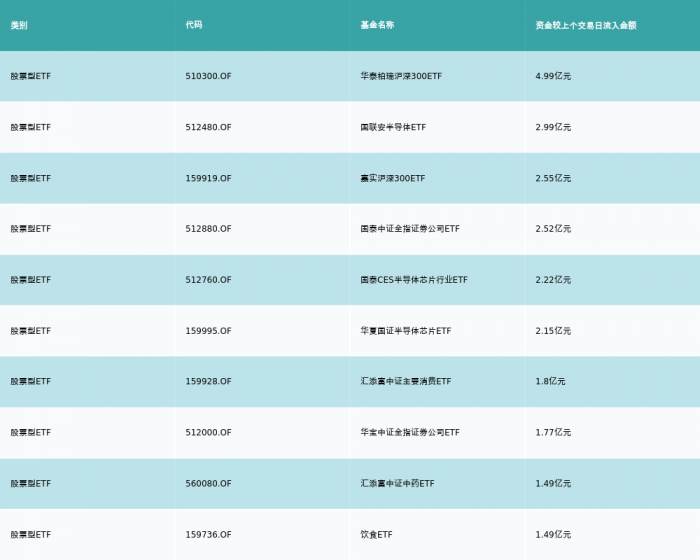
Task: Select the 国泰CES半导体芯片行业ETF fund name
Action: pyautogui.click(x=414, y=280)
